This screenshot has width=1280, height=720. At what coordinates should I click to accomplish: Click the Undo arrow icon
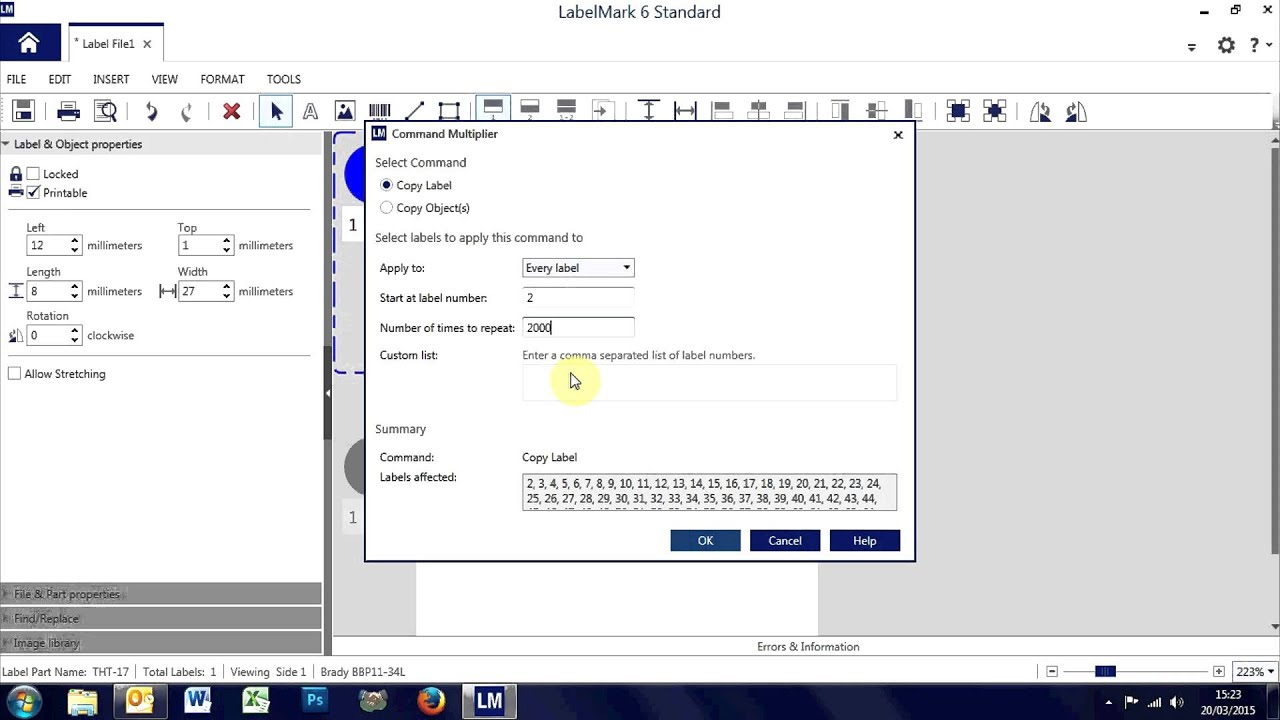(151, 111)
